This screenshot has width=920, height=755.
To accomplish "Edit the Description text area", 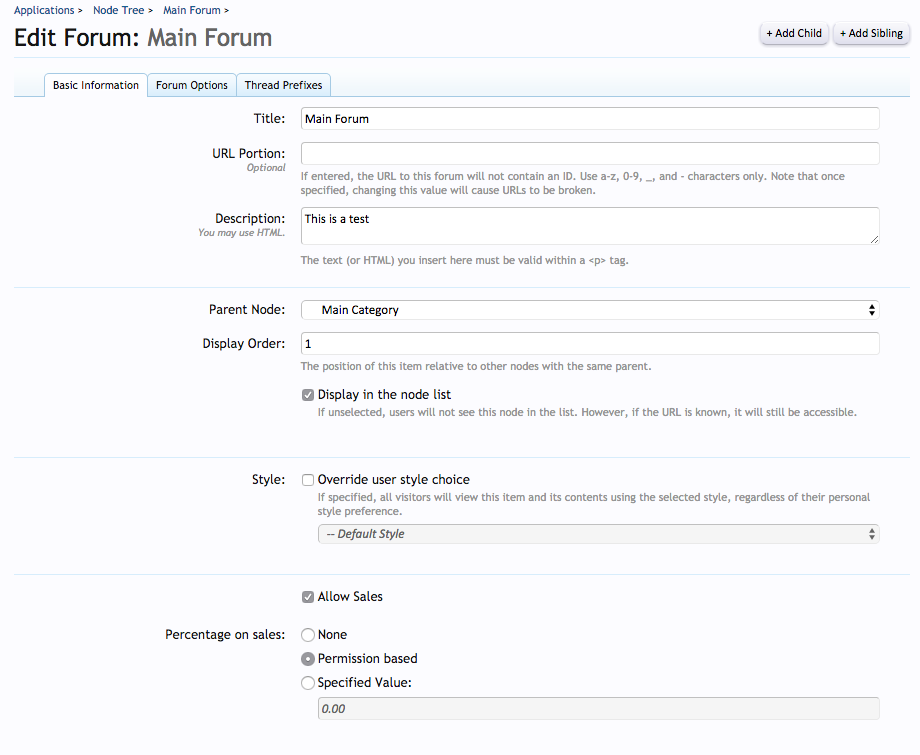I will (x=590, y=226).
